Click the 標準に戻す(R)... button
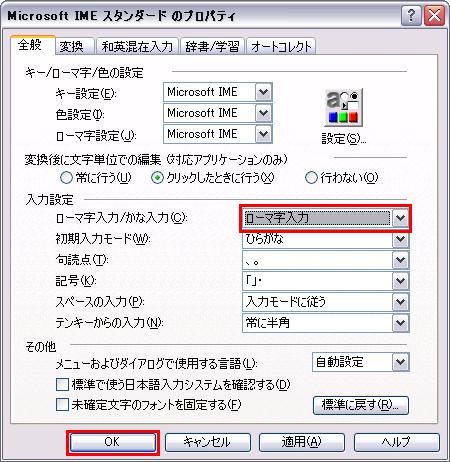This screenshot has height=462, width=450. (361, 405)
